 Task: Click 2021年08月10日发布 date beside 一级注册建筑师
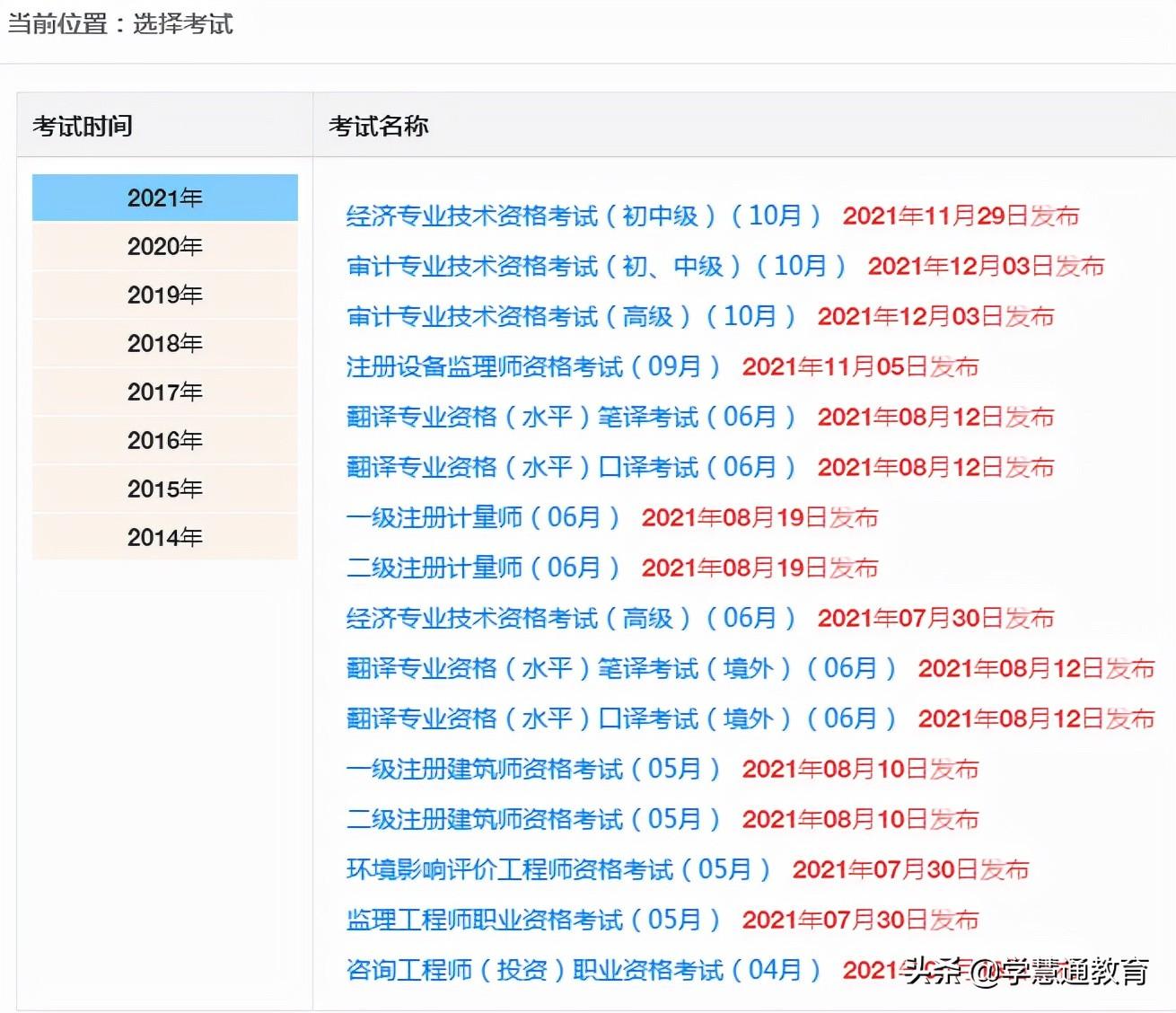pyautogui.click(x=860, y=769)
